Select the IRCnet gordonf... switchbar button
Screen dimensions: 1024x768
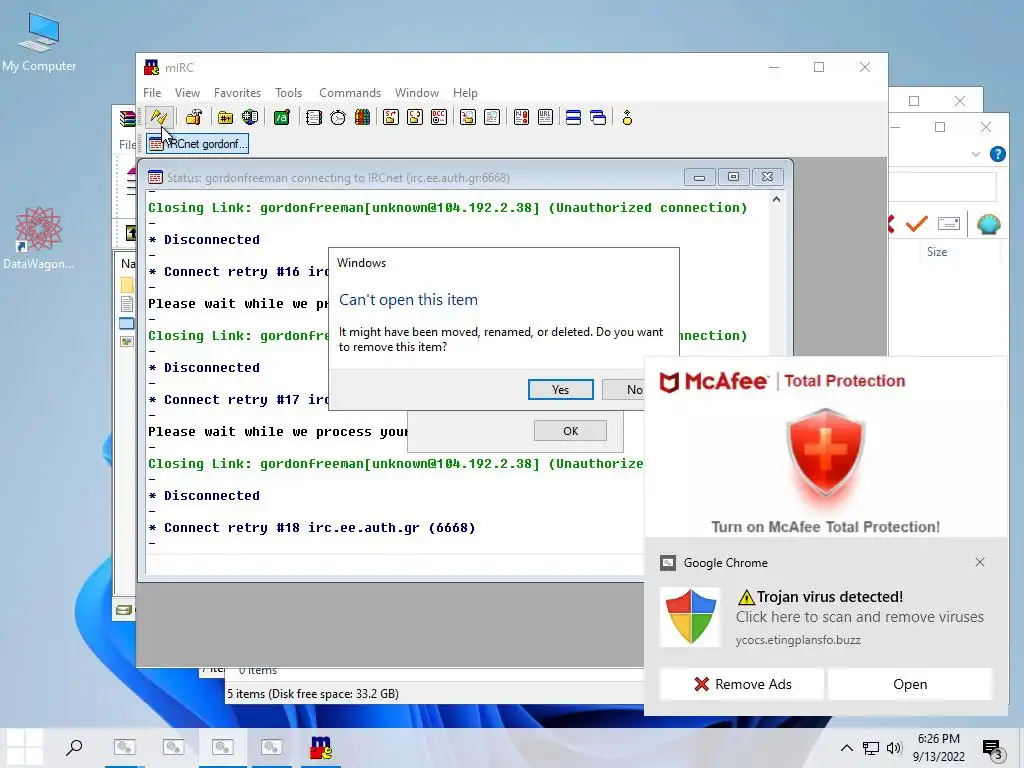197,144
